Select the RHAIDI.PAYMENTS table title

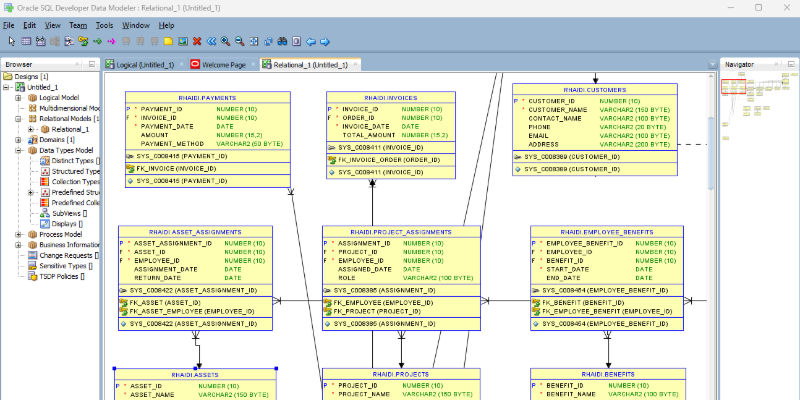click(x=208, y=97)
